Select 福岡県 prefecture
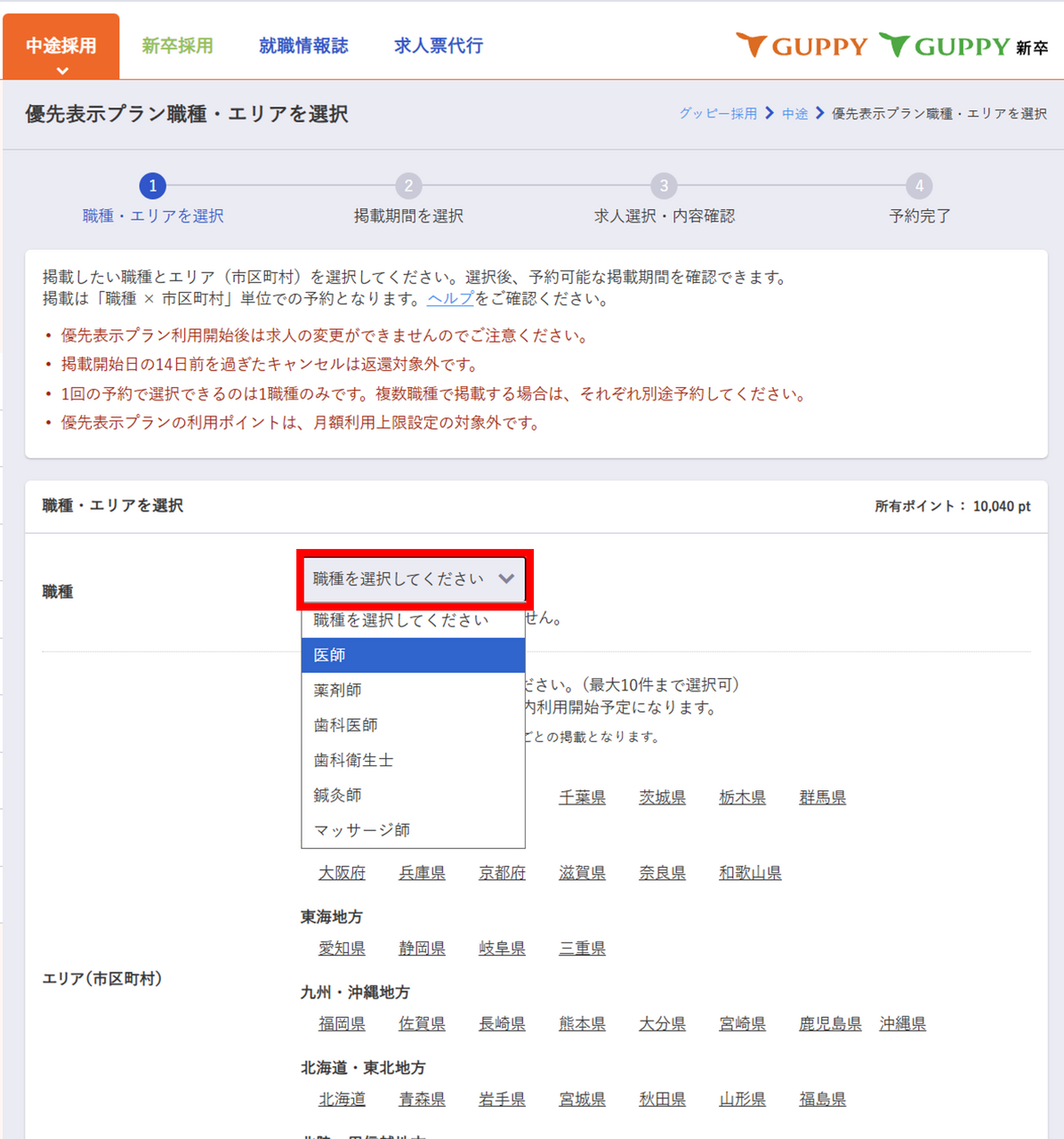The width and height of the screenshot is (1064, 1139). [342, 1024]
